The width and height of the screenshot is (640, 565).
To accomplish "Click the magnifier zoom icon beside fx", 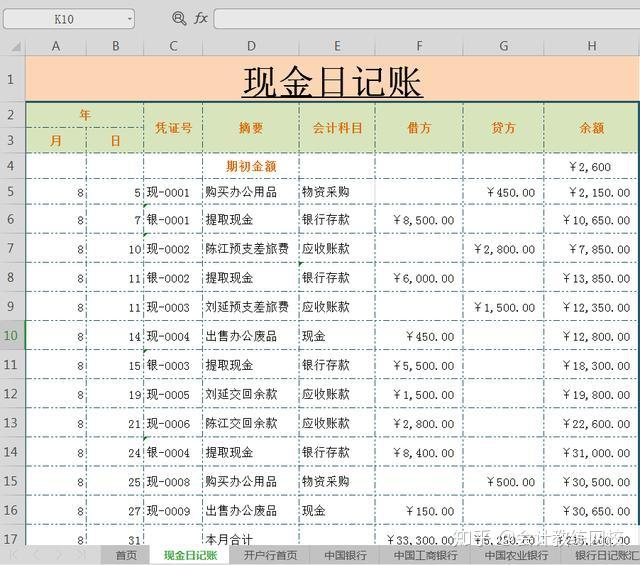I will [179, 18].
